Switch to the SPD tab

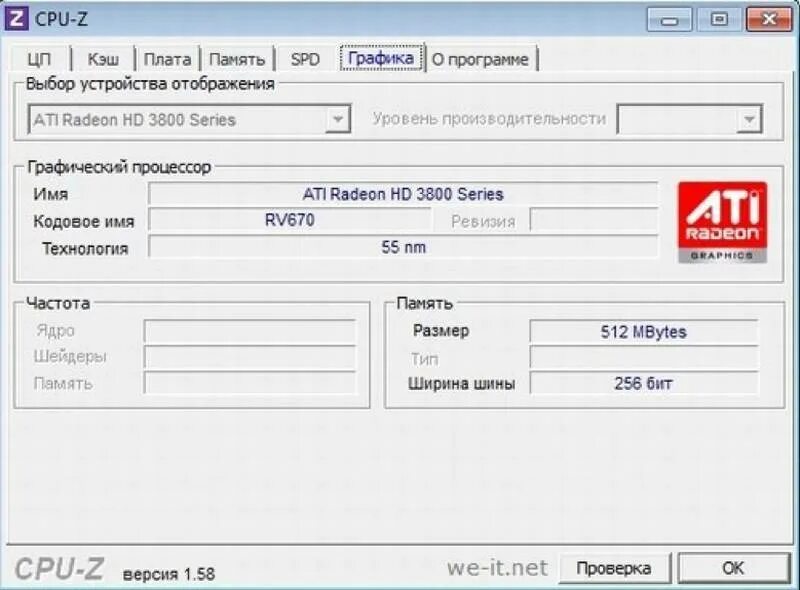304,59
